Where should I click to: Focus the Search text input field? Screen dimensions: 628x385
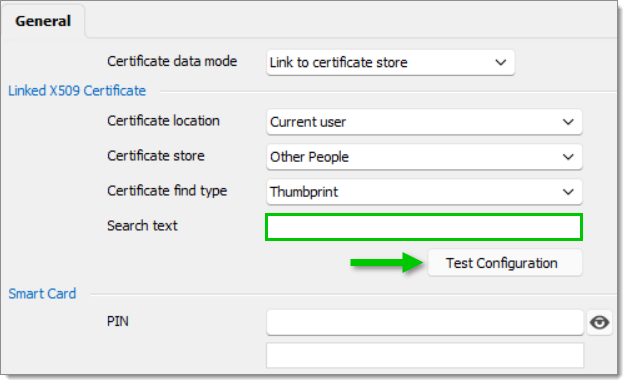tap(424, 227)
